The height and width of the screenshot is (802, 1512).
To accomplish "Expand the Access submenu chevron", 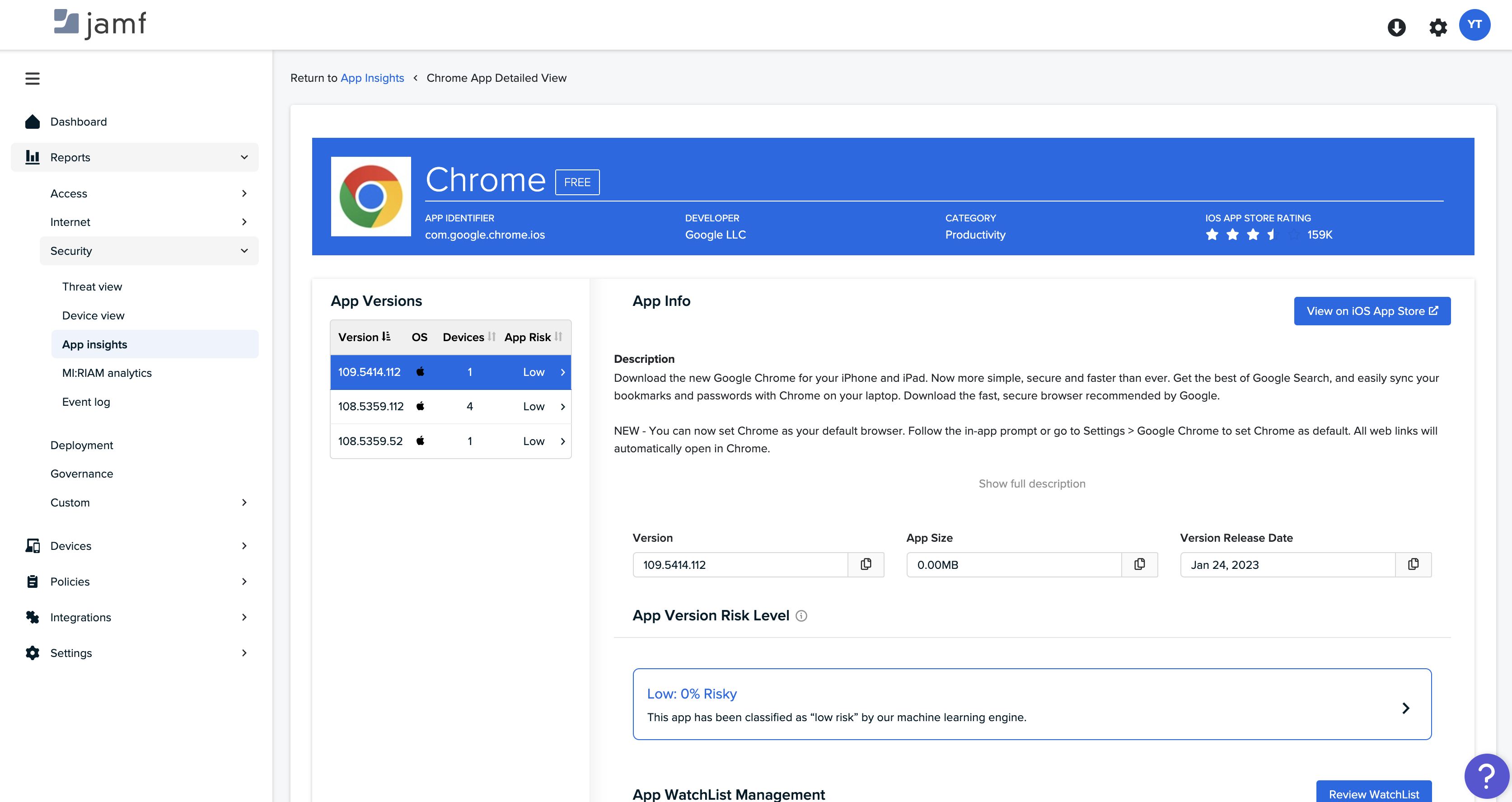I will pos(244,193).
